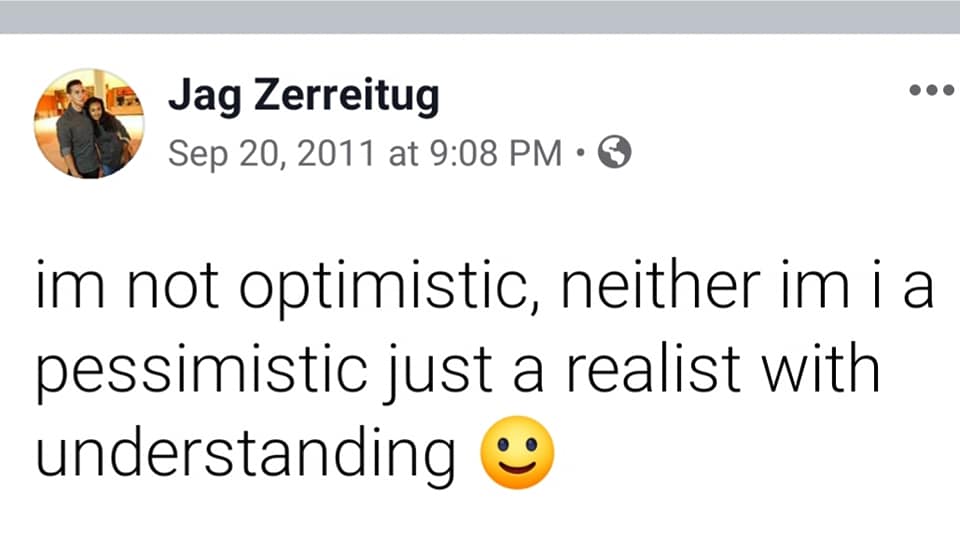The width and height of the screenshot is (960, 536).
Task: Open the Jag Zerreitug profile name link
Action: (303, 97)
